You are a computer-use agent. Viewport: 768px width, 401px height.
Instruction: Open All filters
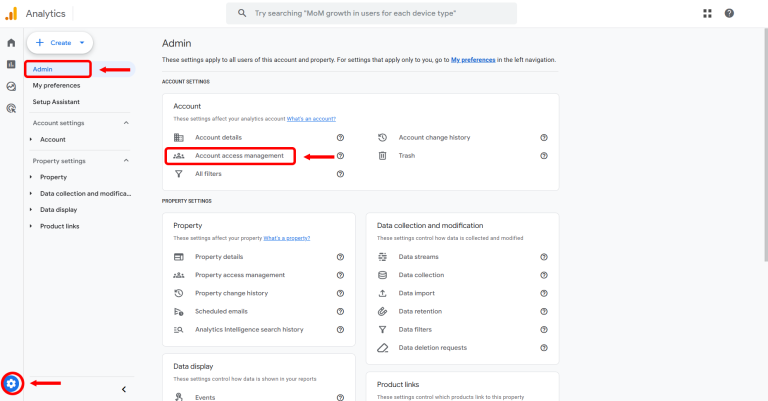[x=208, y=174]
